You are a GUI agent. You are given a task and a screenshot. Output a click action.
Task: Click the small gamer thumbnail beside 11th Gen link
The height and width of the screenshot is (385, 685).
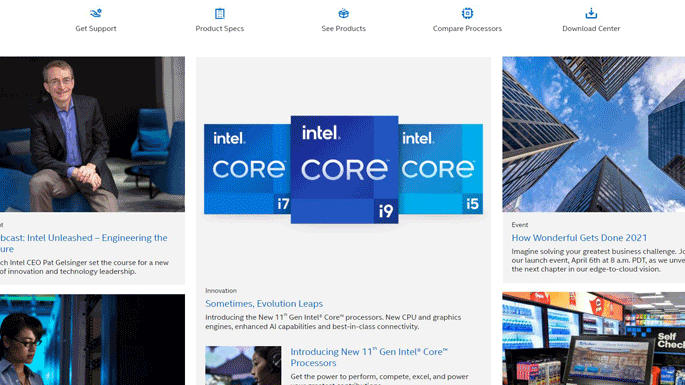tap(243, 366)
